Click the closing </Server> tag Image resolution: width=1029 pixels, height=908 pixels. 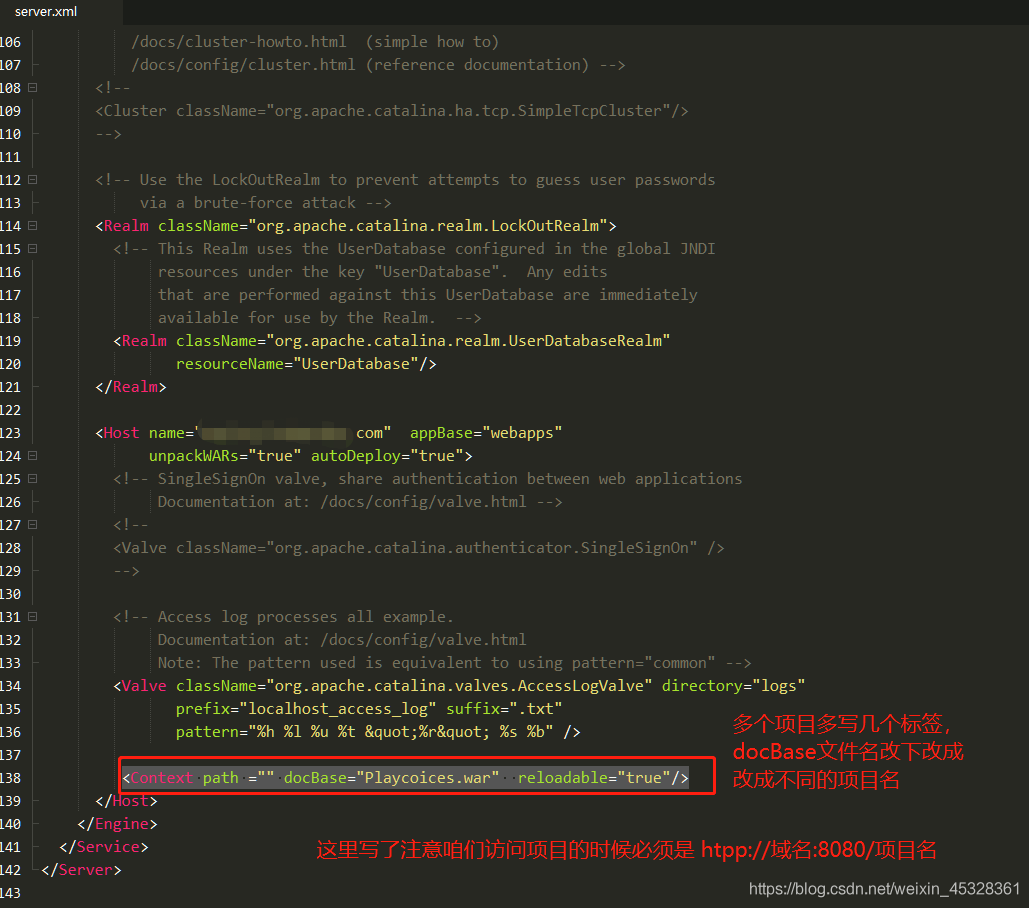pos(81,869)
